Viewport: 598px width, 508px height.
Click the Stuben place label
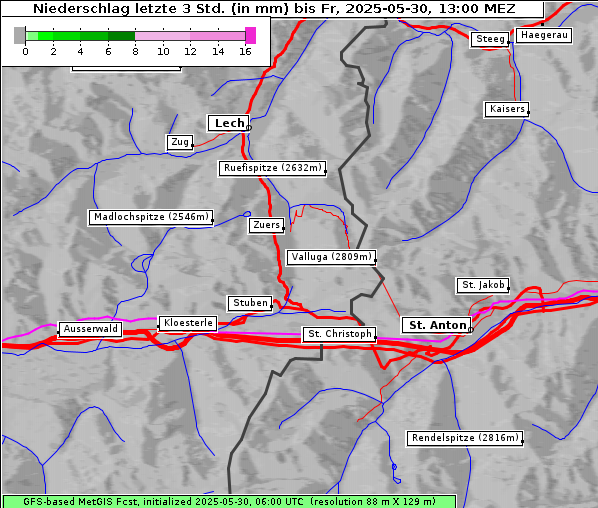point(250,303)
